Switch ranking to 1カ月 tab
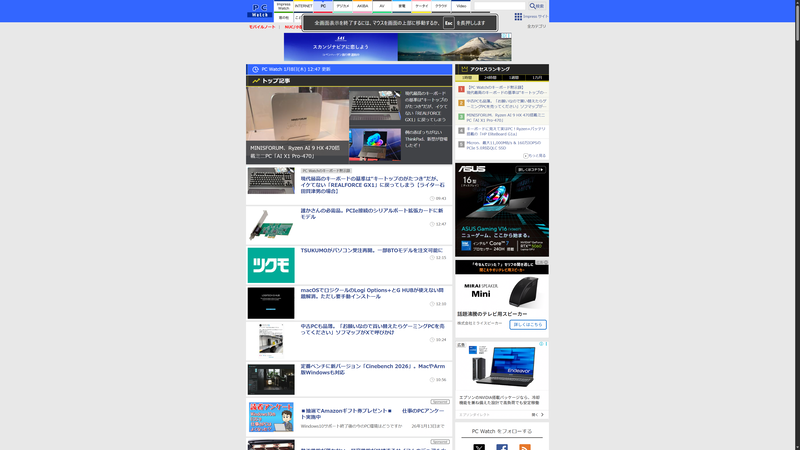 537,78
